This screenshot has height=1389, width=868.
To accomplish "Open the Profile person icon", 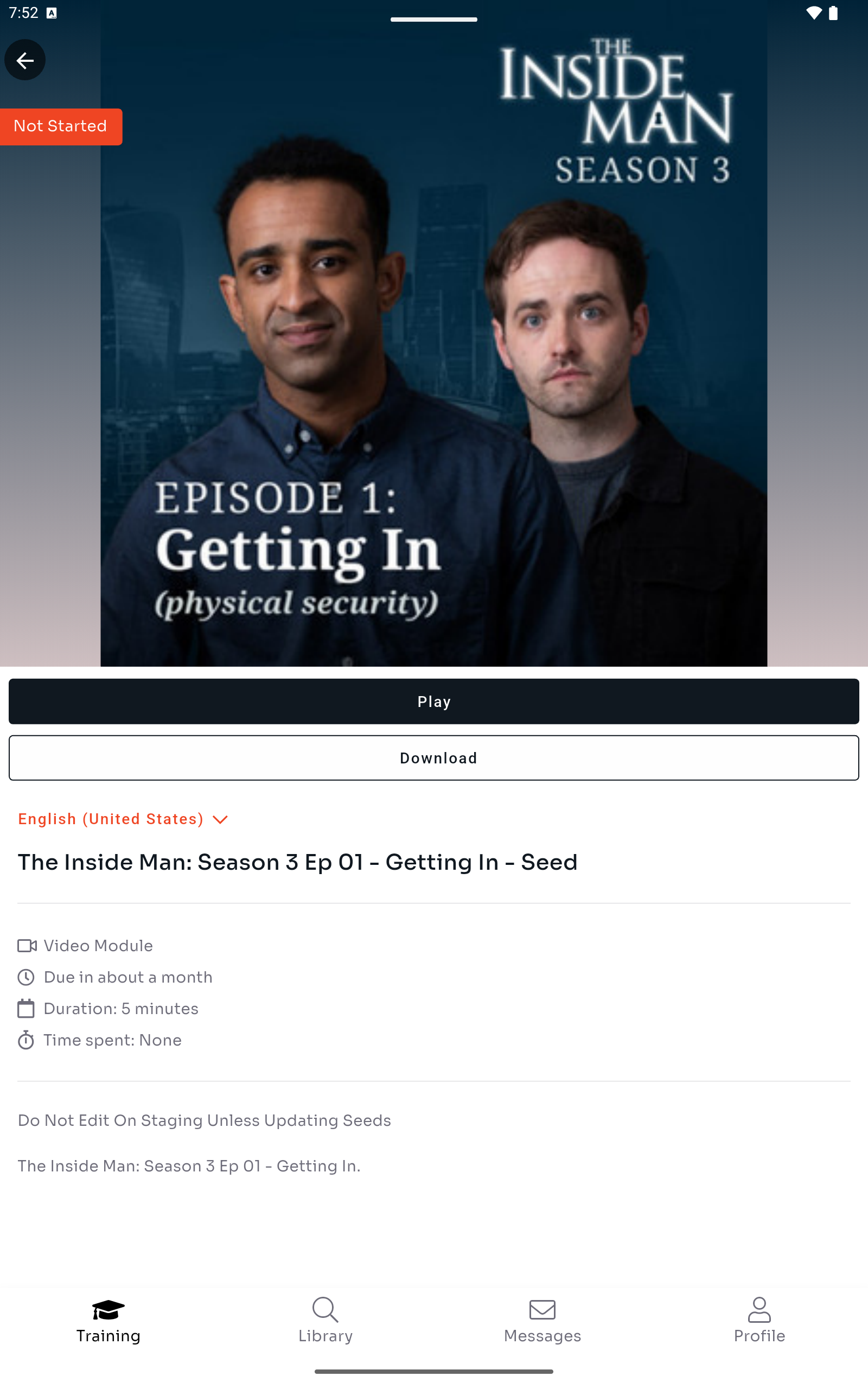I will pyautogui.click(x=759, y=1309).
